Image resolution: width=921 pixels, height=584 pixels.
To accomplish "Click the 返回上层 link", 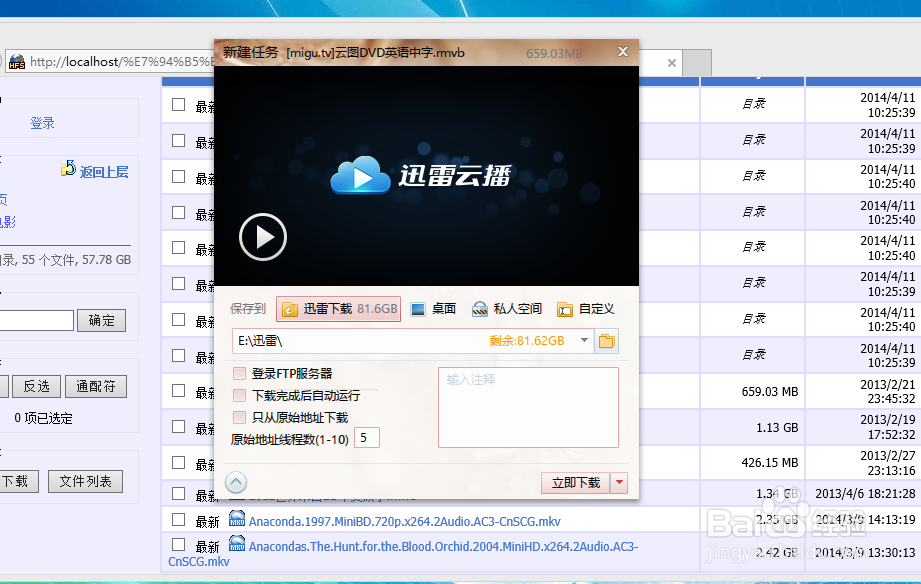I will 104,172.
